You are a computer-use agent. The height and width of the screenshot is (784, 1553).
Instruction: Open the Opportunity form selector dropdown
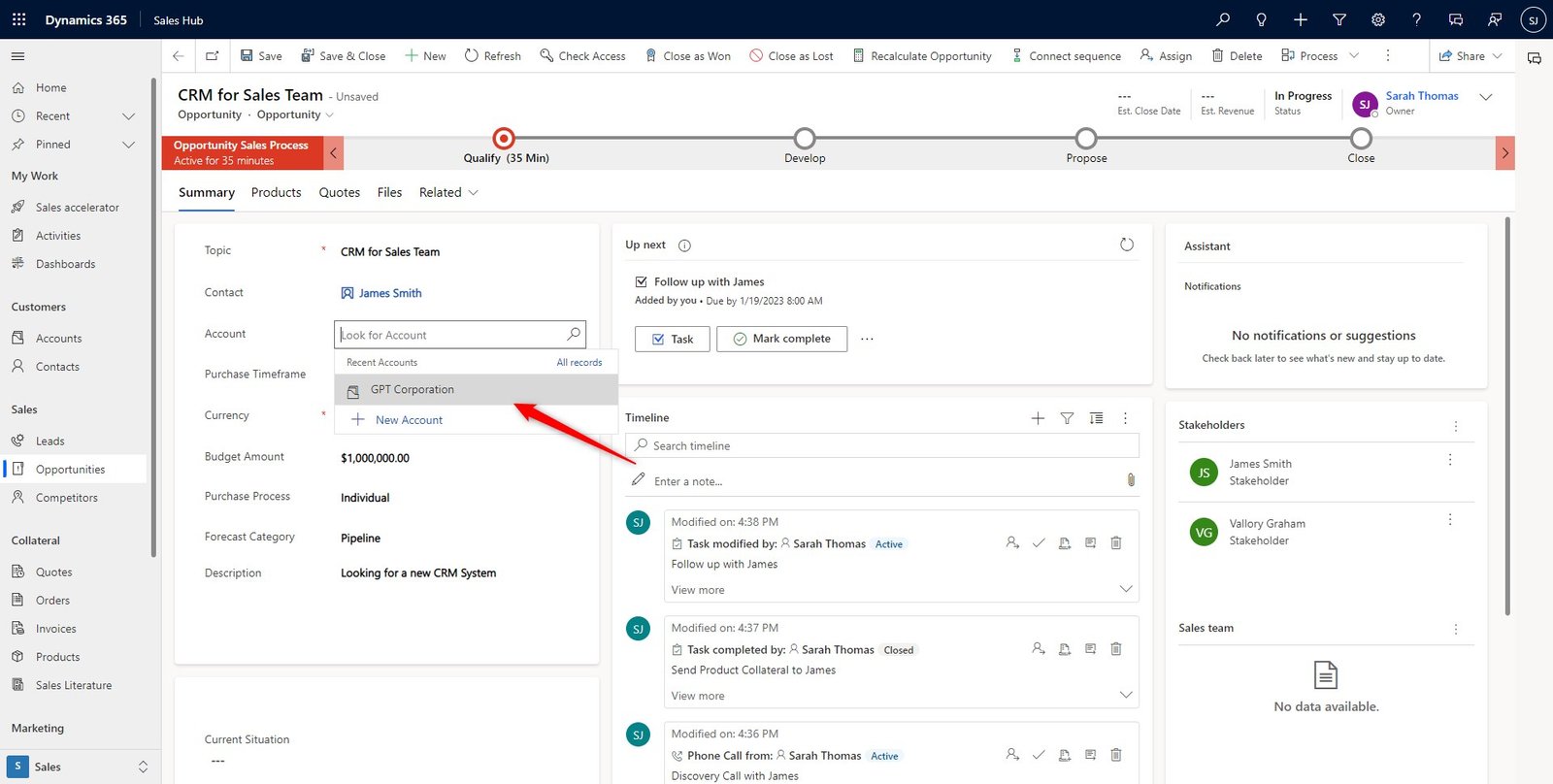click(x=295, y=114)
